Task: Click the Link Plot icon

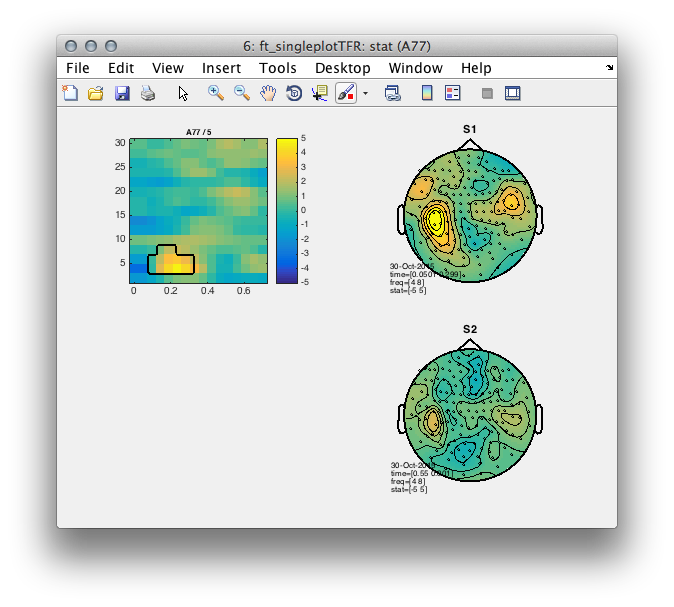Action: (392, 93)
